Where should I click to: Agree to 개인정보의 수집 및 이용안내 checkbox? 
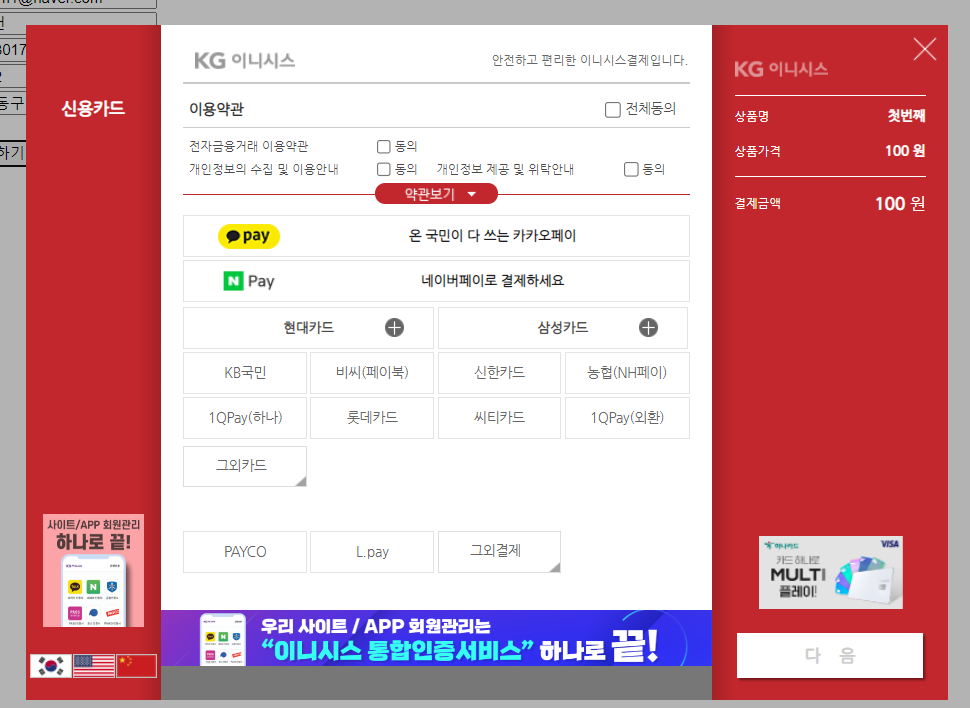pos(384,170)
